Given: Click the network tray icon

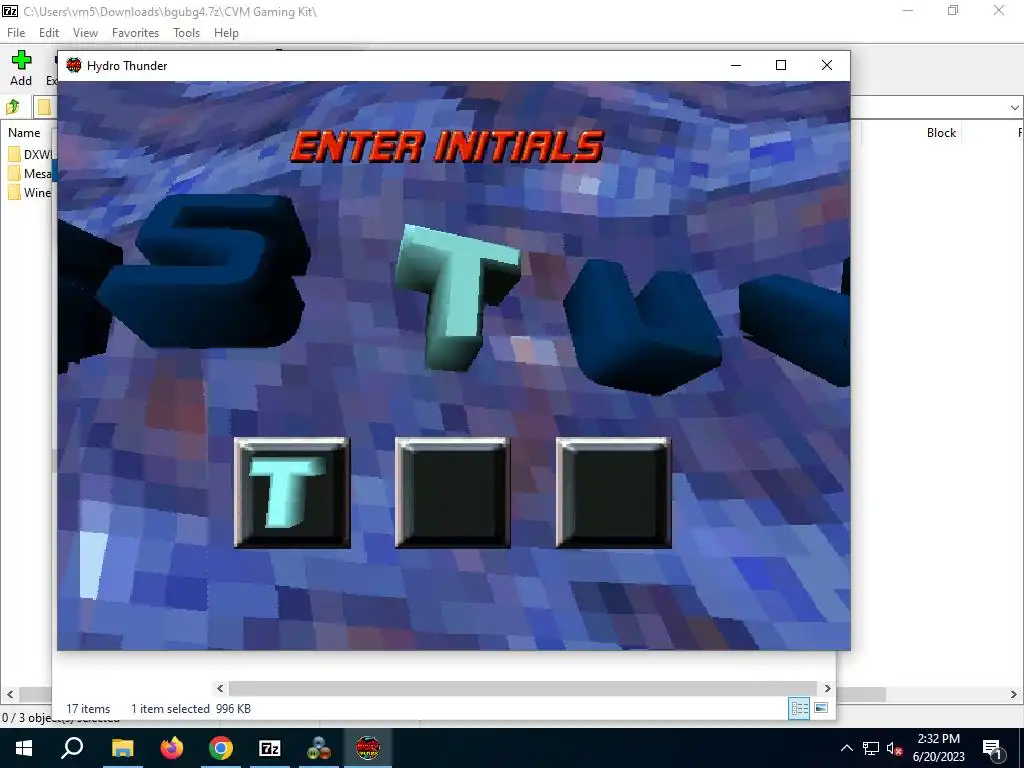Looking at the screenshot, I should tap(871, 748).
